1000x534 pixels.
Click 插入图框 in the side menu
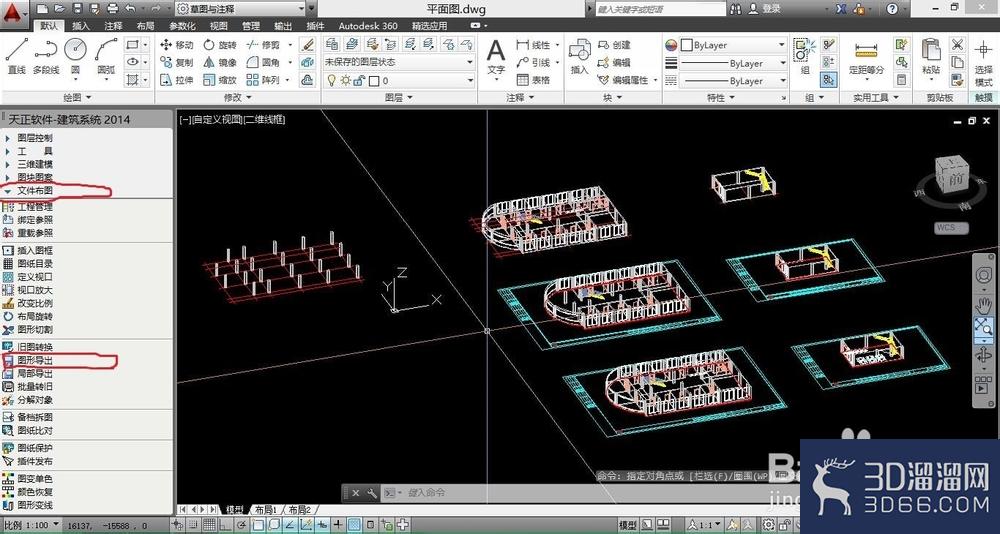tap(35, 251)
